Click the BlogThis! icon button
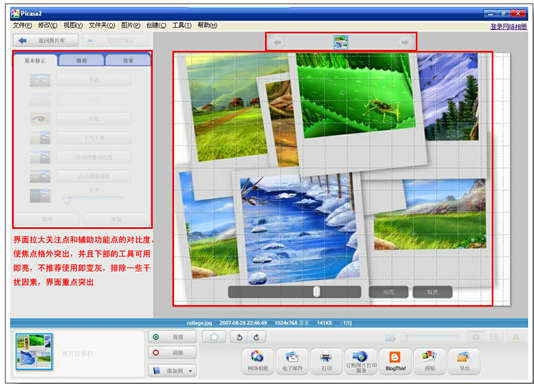Viewport: 534px width, 384px height. 395,361
